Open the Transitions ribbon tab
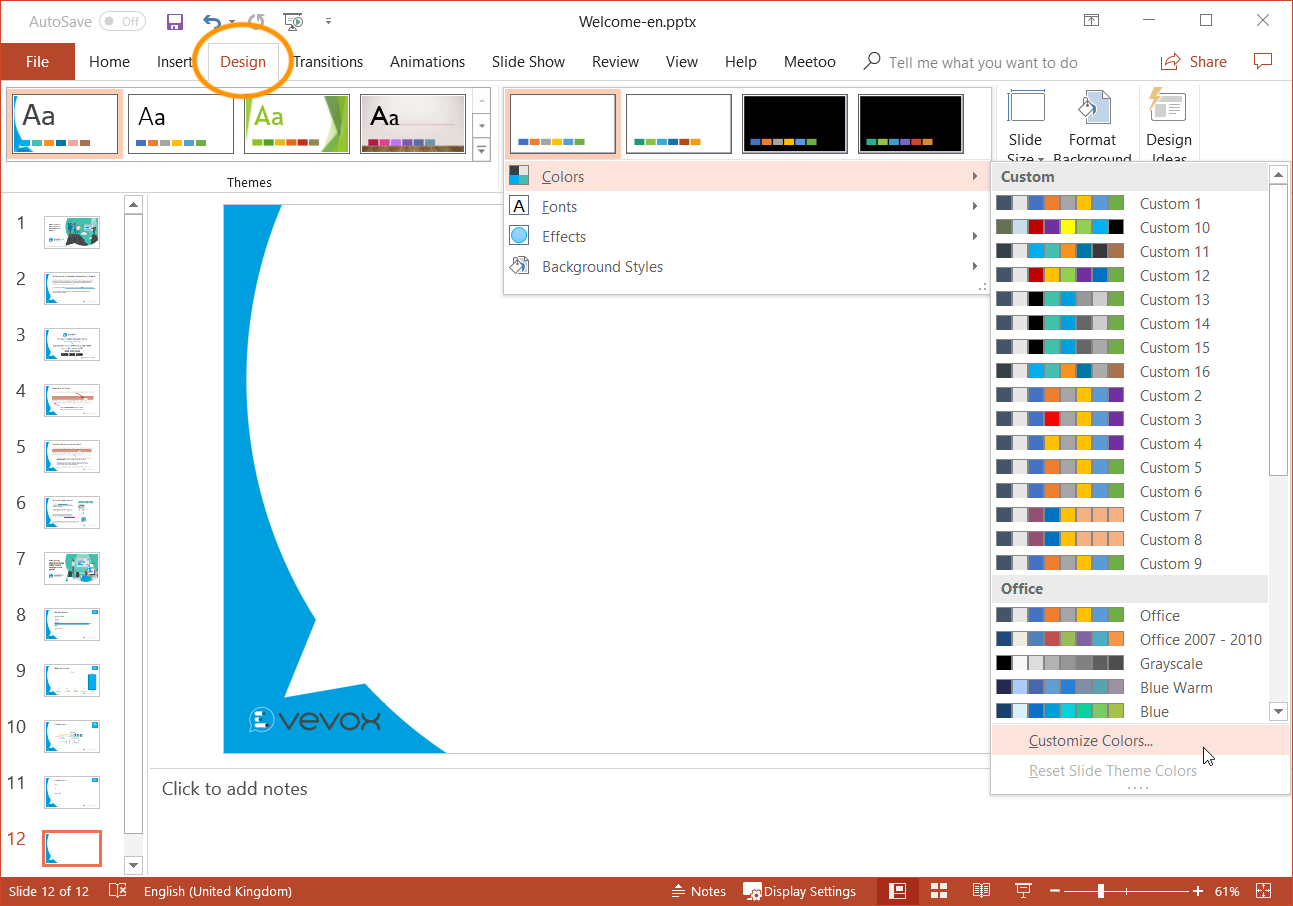Screen dimensions: 1293x906 point(328,62)
